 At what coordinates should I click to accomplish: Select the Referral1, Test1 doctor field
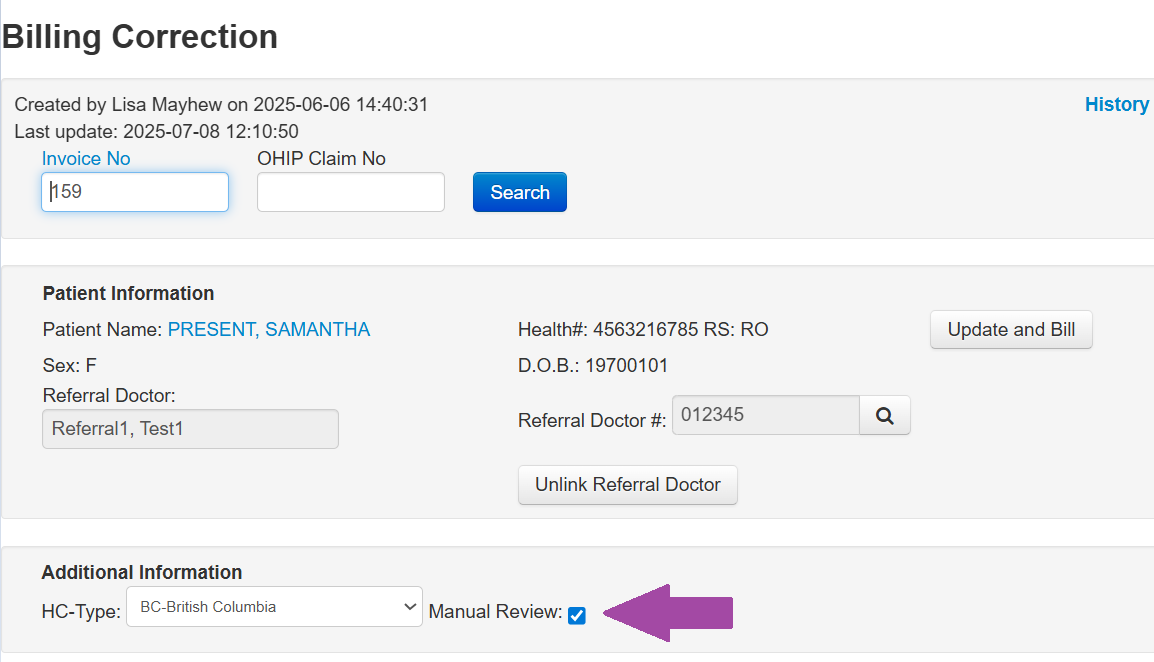pos(189,428)
